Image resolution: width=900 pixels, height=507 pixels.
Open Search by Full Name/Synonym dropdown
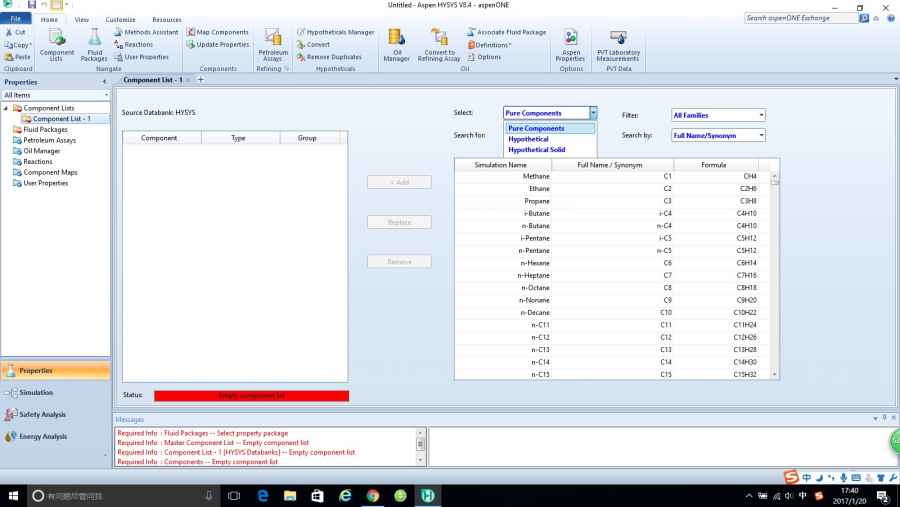[718, 136]
